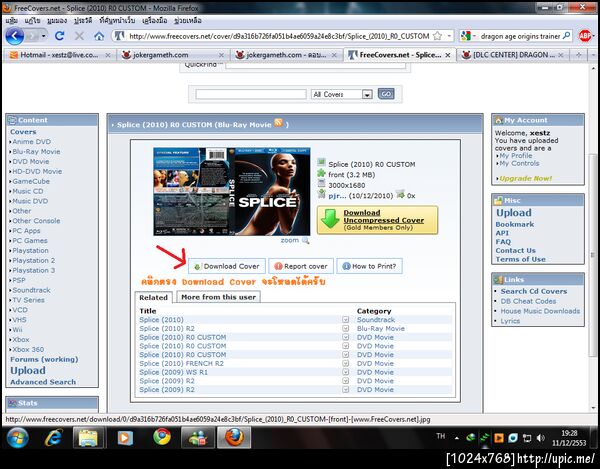This screenshot has width=600, height=469.
Task: Click uploader pjr... user link
Action: pyautogui.click(x=337, y=196)
